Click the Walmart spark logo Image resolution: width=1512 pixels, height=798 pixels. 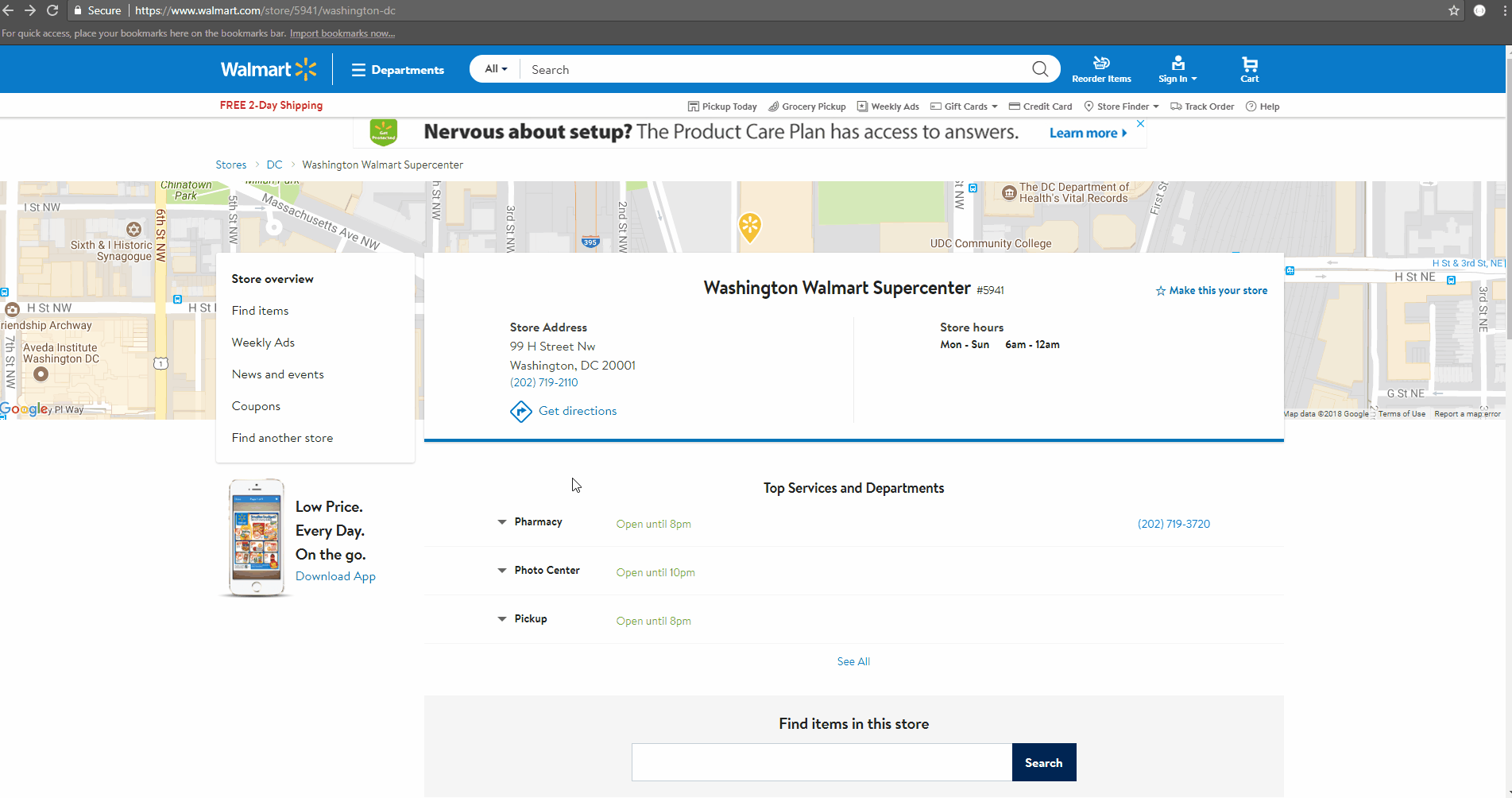[269, 69]
